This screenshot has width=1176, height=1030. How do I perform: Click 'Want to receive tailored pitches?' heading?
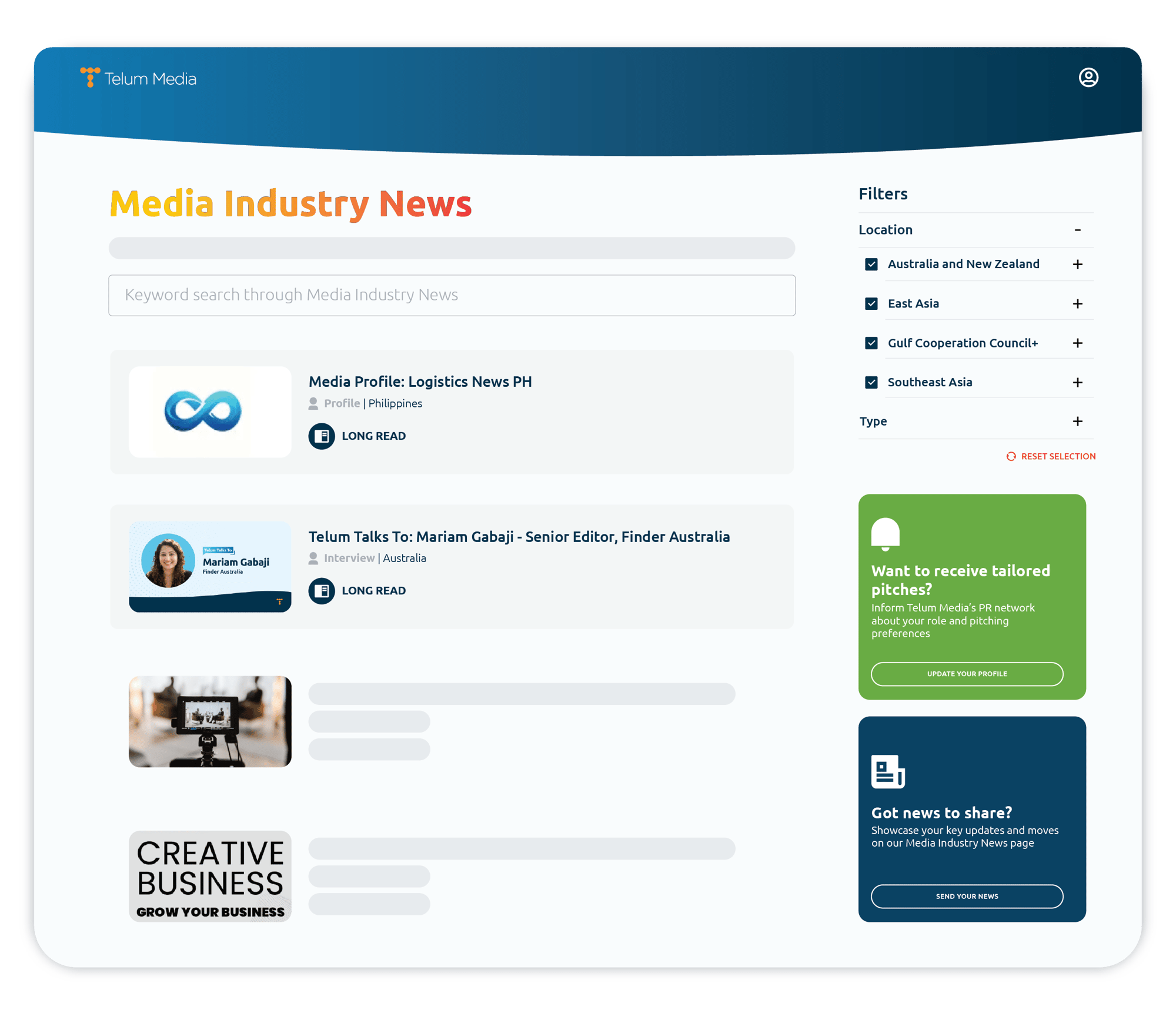pyautogui.click(x=960, y=580)
